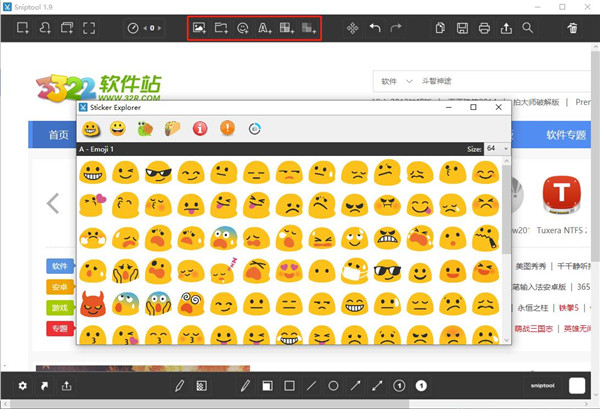Switch to the snail sticker category tab

pyautogui.click(x=146, y=128)
